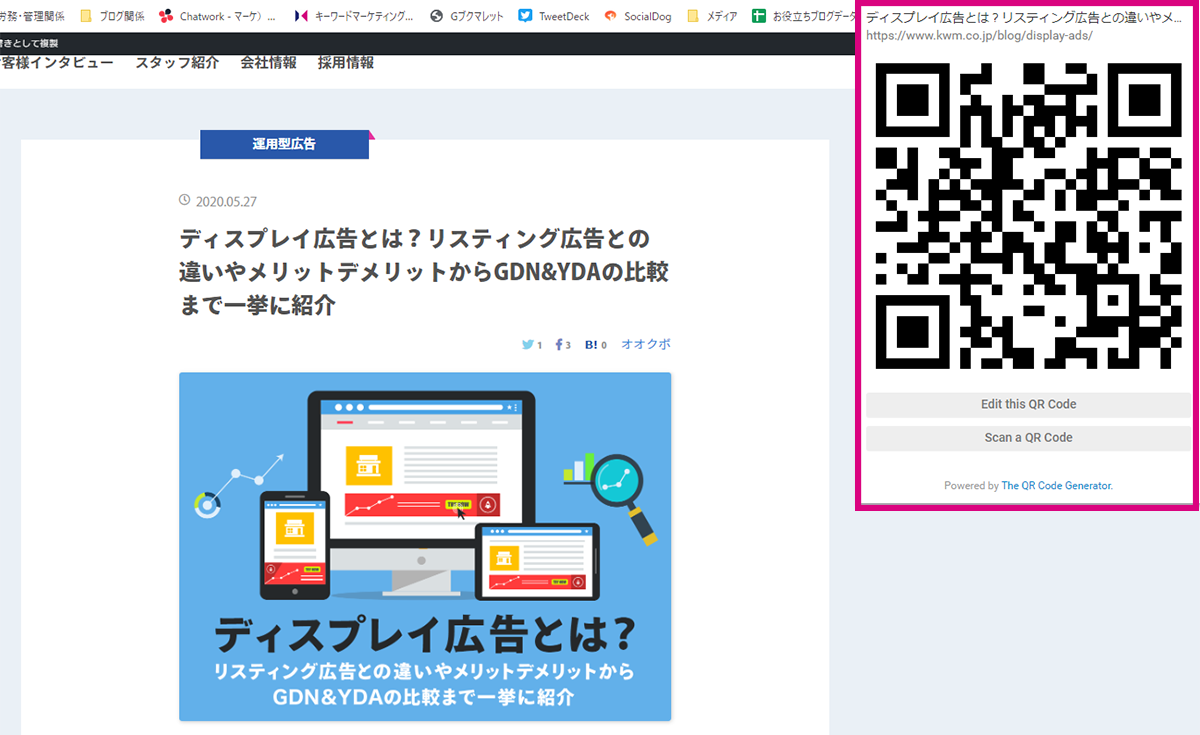Image resolution: width=1200 pixels, height=735 pixels.
Task: Click the 2020.05.27 publish date
Action: coord(227,200)
